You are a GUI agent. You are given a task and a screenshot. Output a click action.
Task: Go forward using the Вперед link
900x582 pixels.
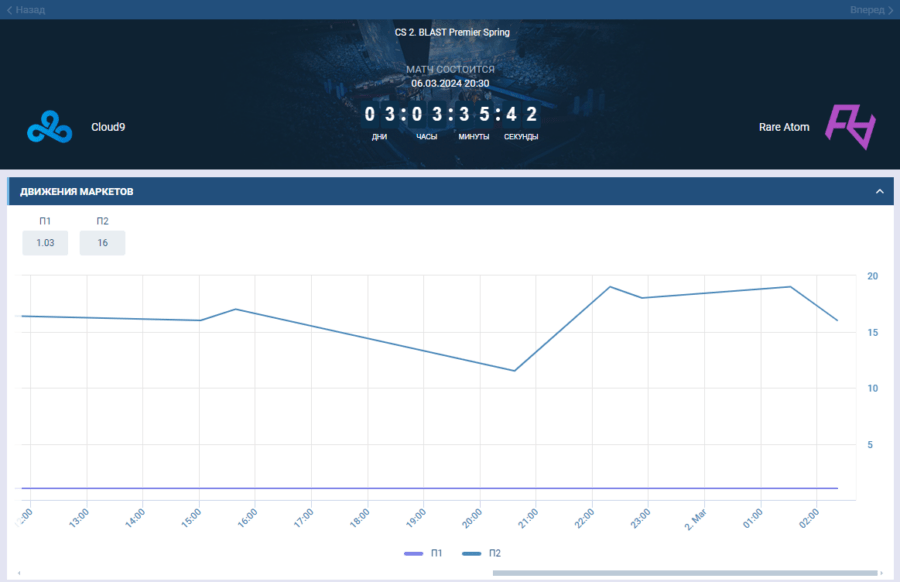866,10
